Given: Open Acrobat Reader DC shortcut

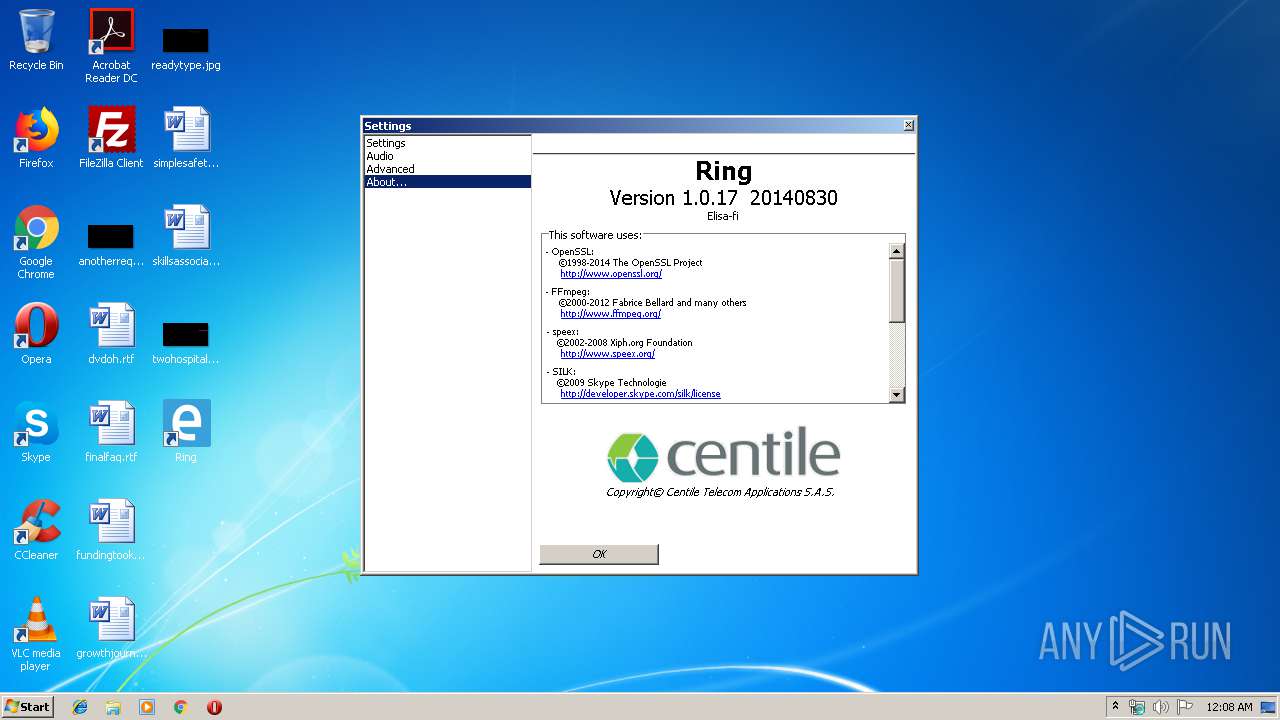Looking at the screenshot, I should (x=111, y=46).
